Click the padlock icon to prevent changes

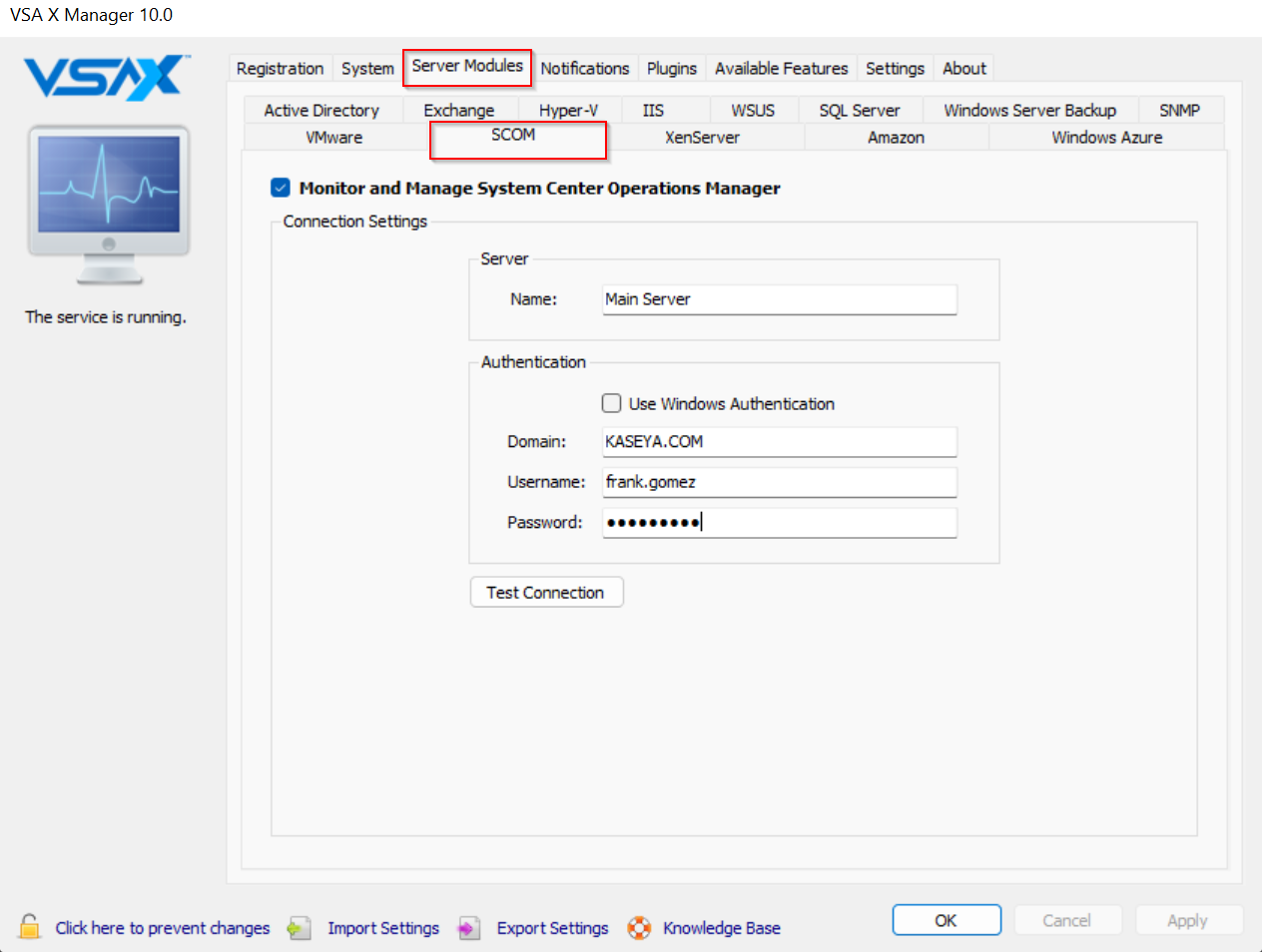[x=30, y=927]
